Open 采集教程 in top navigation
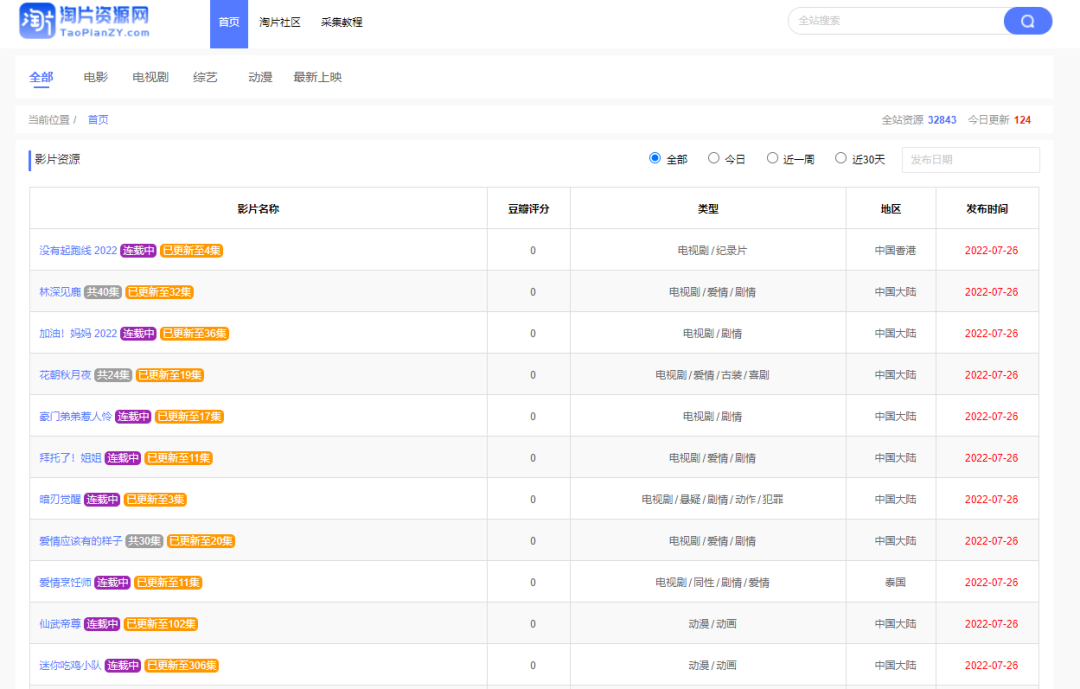The height and width of the screenshot is (689, 1080). [342, 22]
